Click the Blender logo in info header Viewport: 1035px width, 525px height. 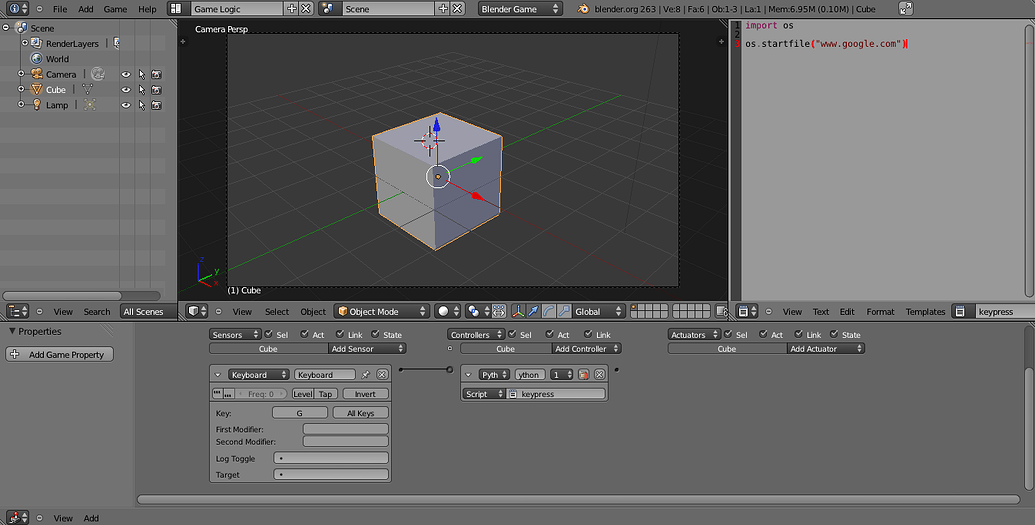(583, 9)
